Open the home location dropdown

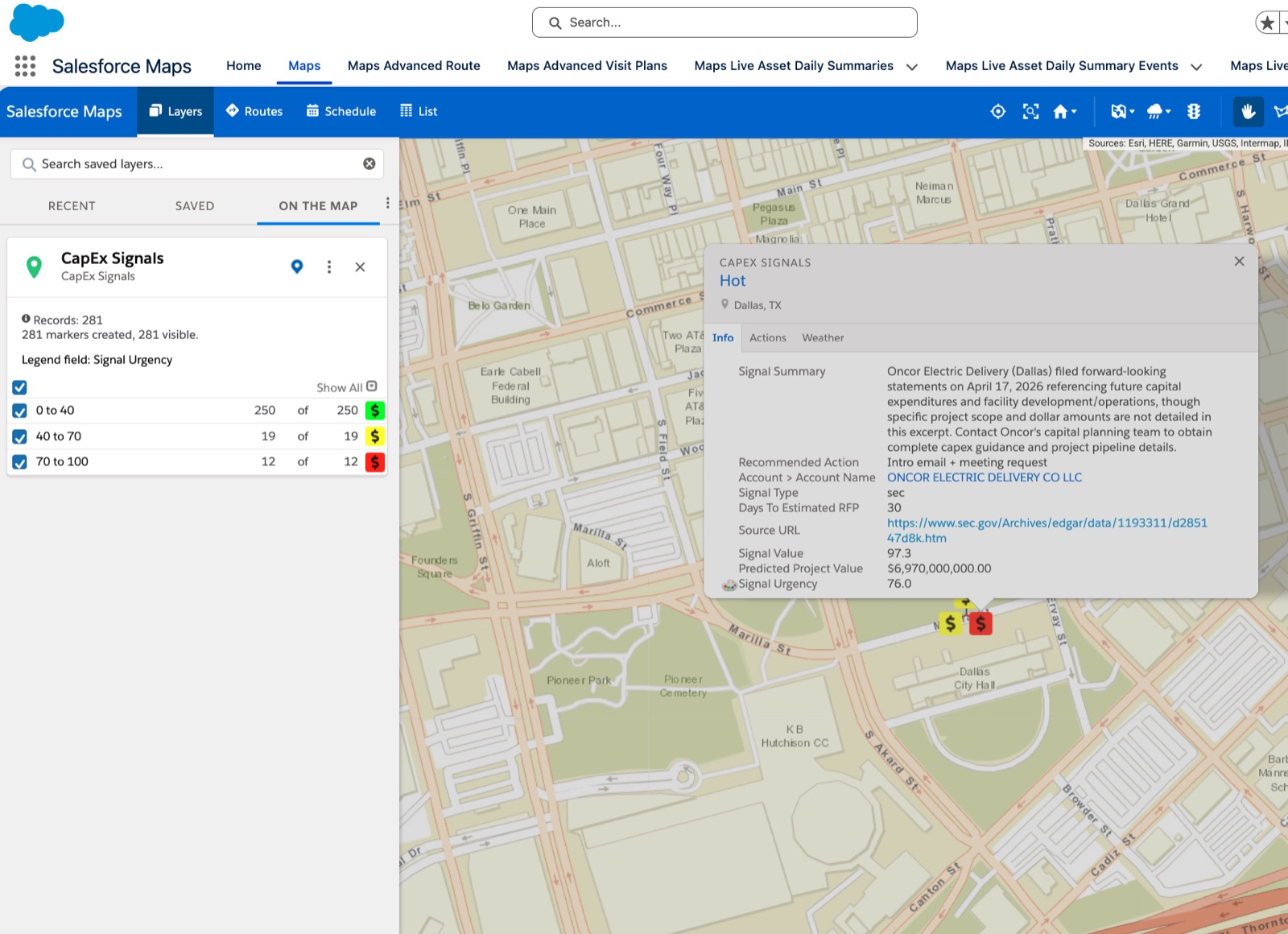[1064, 112]
